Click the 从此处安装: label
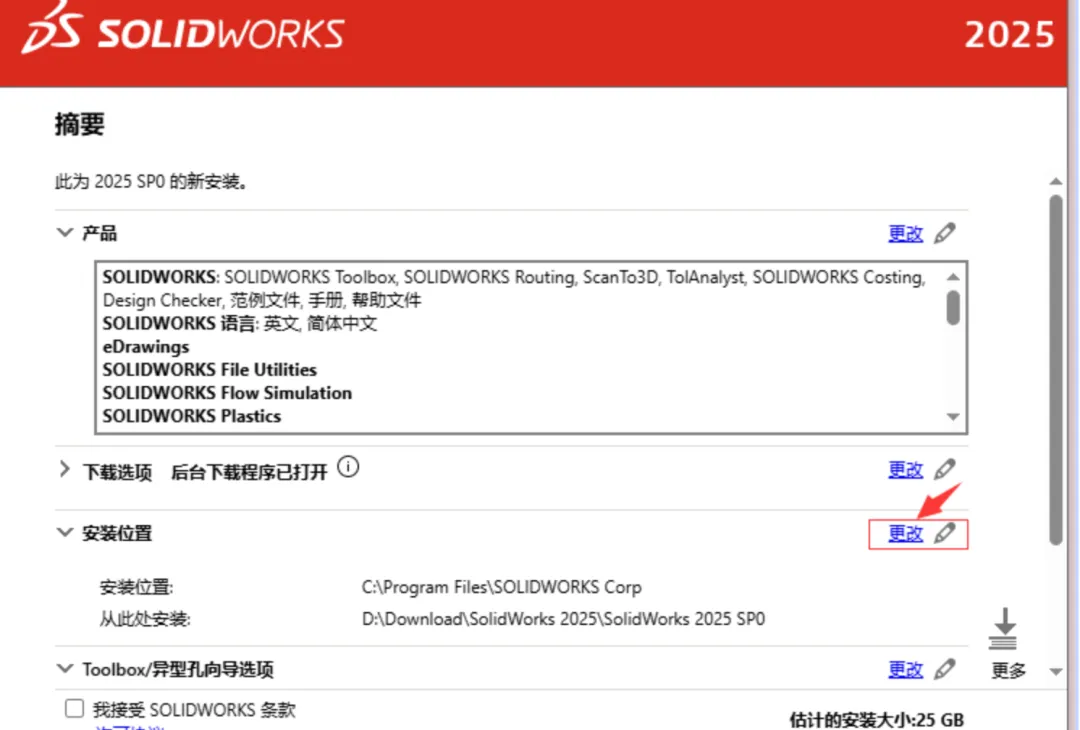 pyautogui.click(x=145, y=619)
